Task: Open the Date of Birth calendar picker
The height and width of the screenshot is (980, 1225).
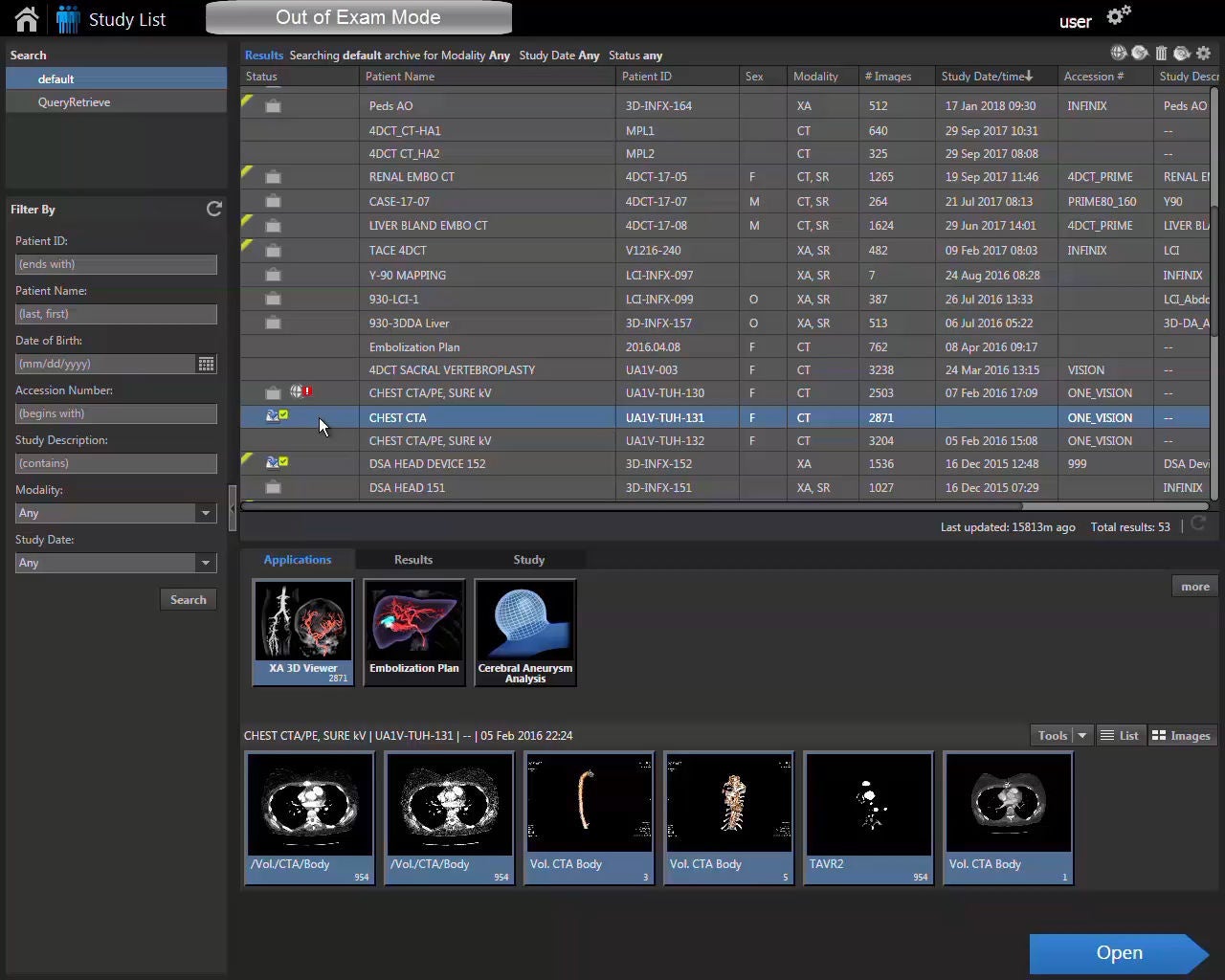Action: click(206, 364)
